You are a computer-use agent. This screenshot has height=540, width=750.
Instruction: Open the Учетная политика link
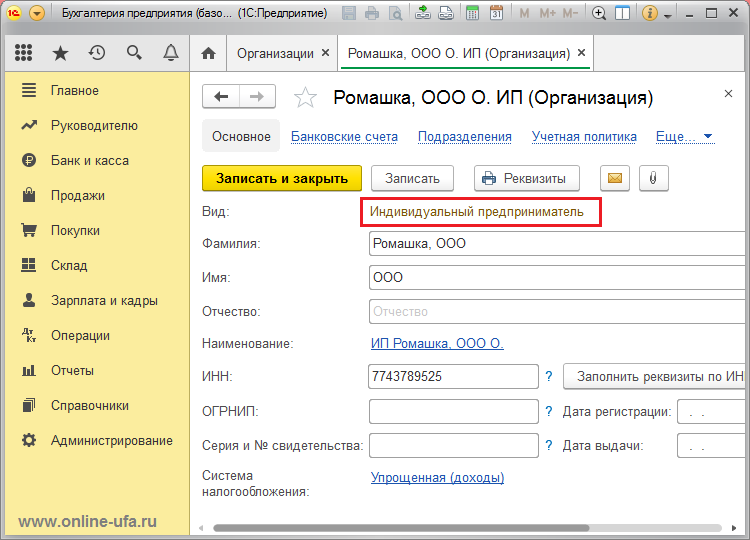coord(584,137)
